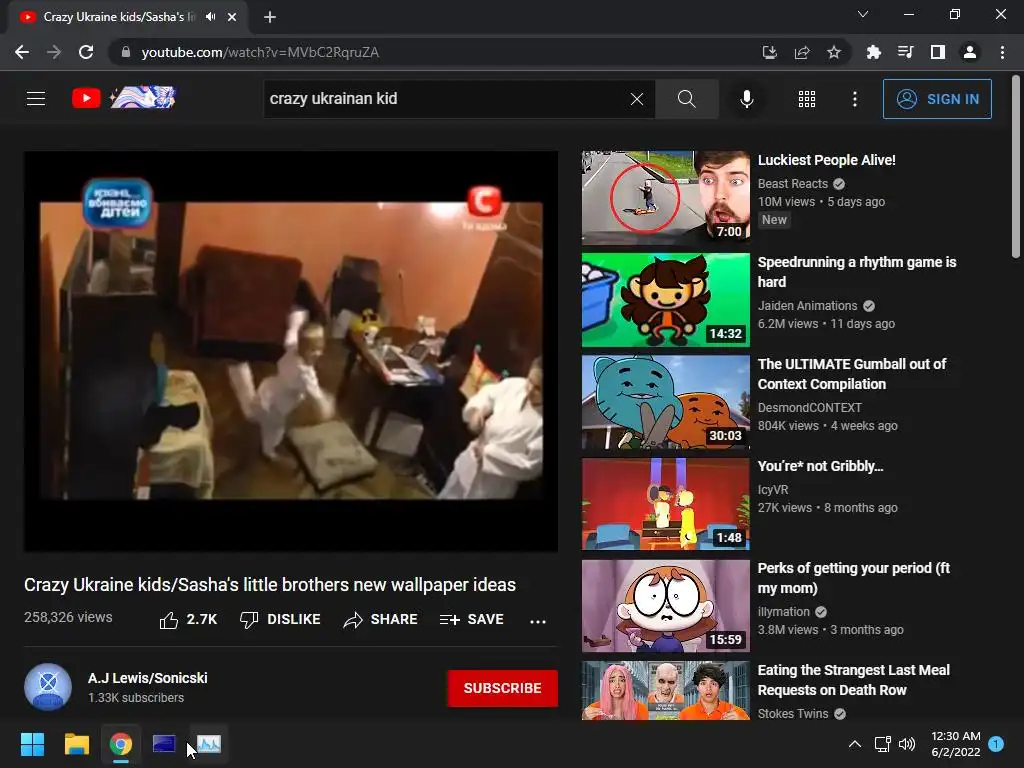
Task: Open network icon in system tray
Action: click(882, 744)
